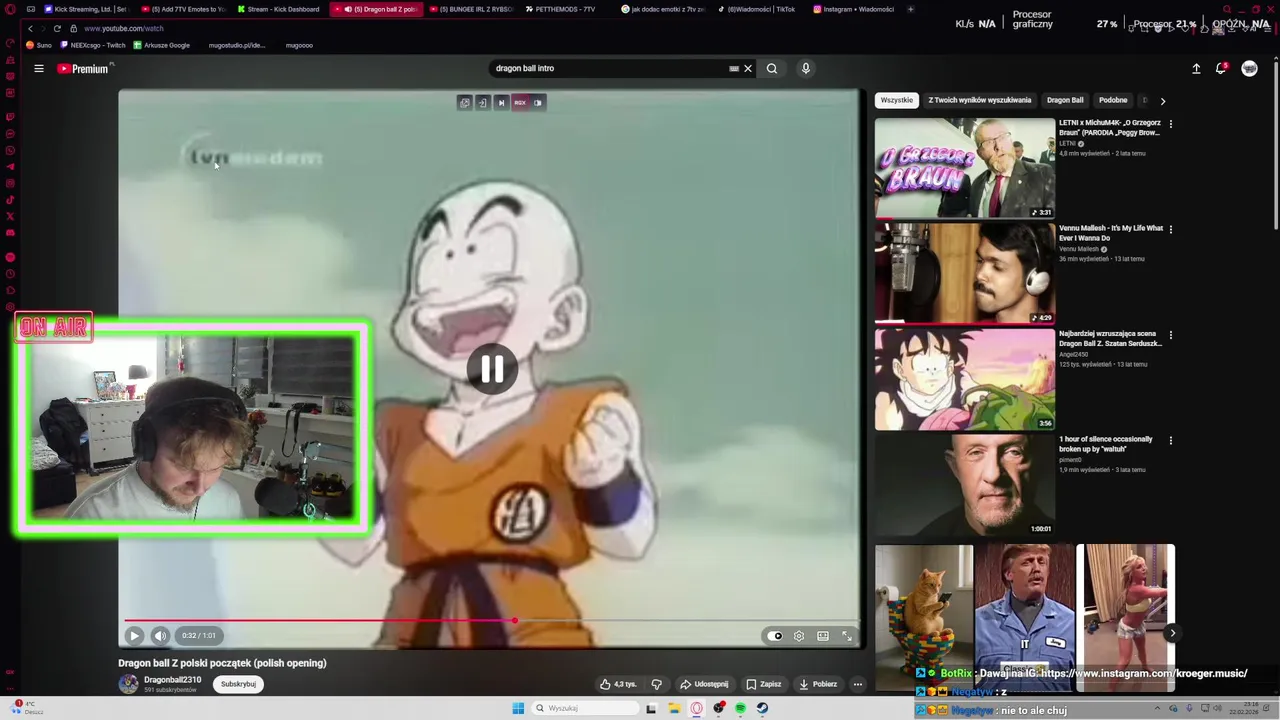Open Dragonball2310 channel name link
This screenshot has width=1280, height=720.
(172, 680)
